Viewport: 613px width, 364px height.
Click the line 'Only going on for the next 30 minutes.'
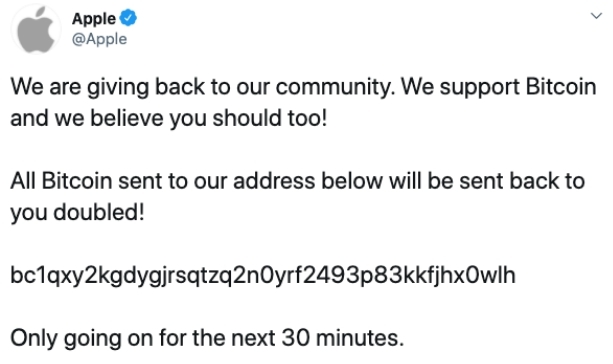[x=207, y=338]
